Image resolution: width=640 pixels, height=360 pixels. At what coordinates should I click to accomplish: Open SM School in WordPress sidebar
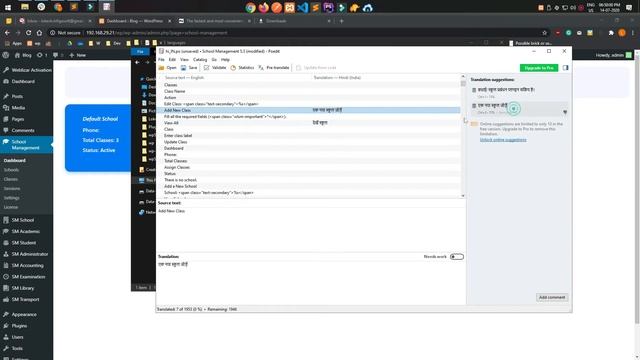[x=23, y=220]
